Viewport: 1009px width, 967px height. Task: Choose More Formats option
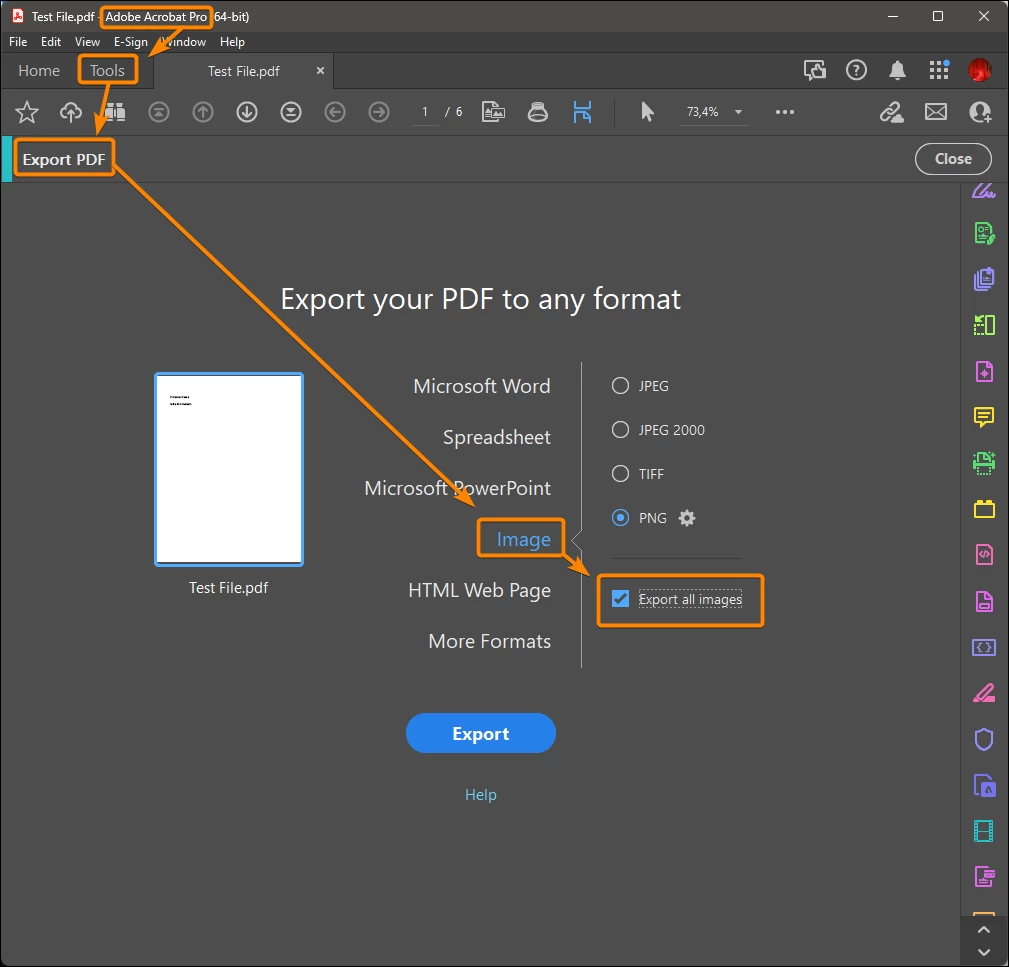tap(490, 641)
